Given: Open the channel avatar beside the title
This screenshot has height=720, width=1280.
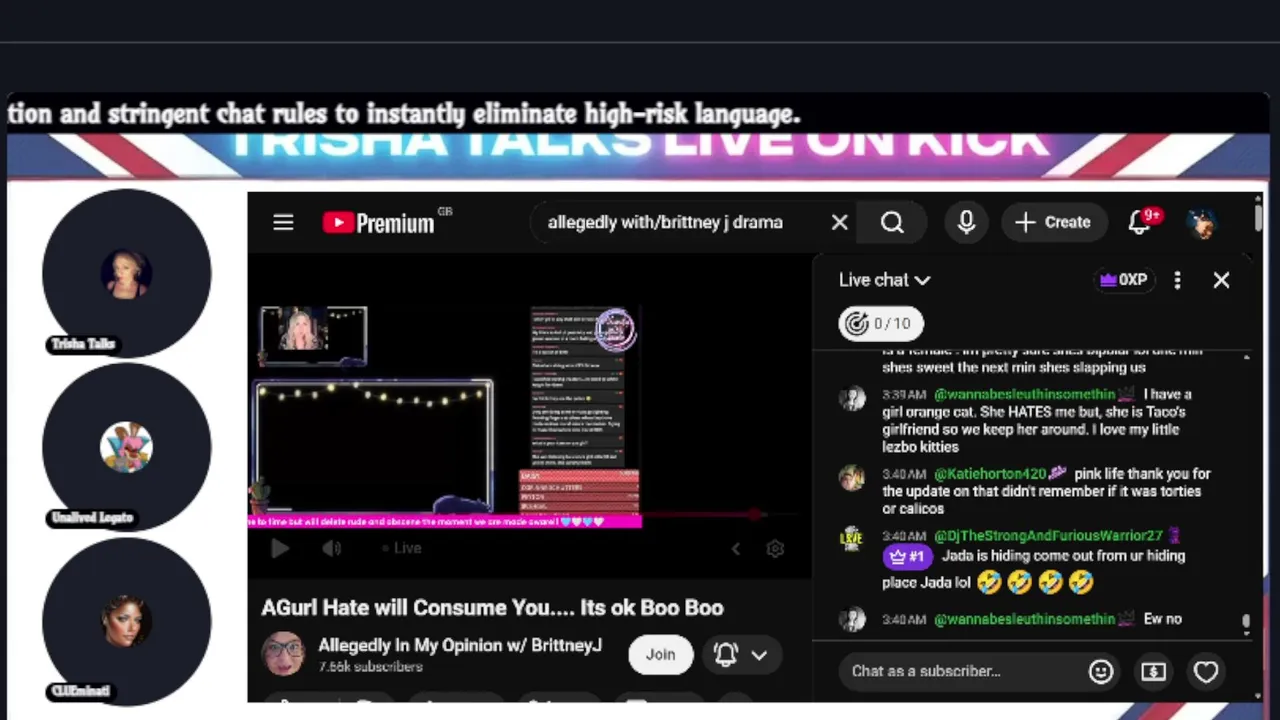Looking at the screenshot, I should (x=283, y=654).
